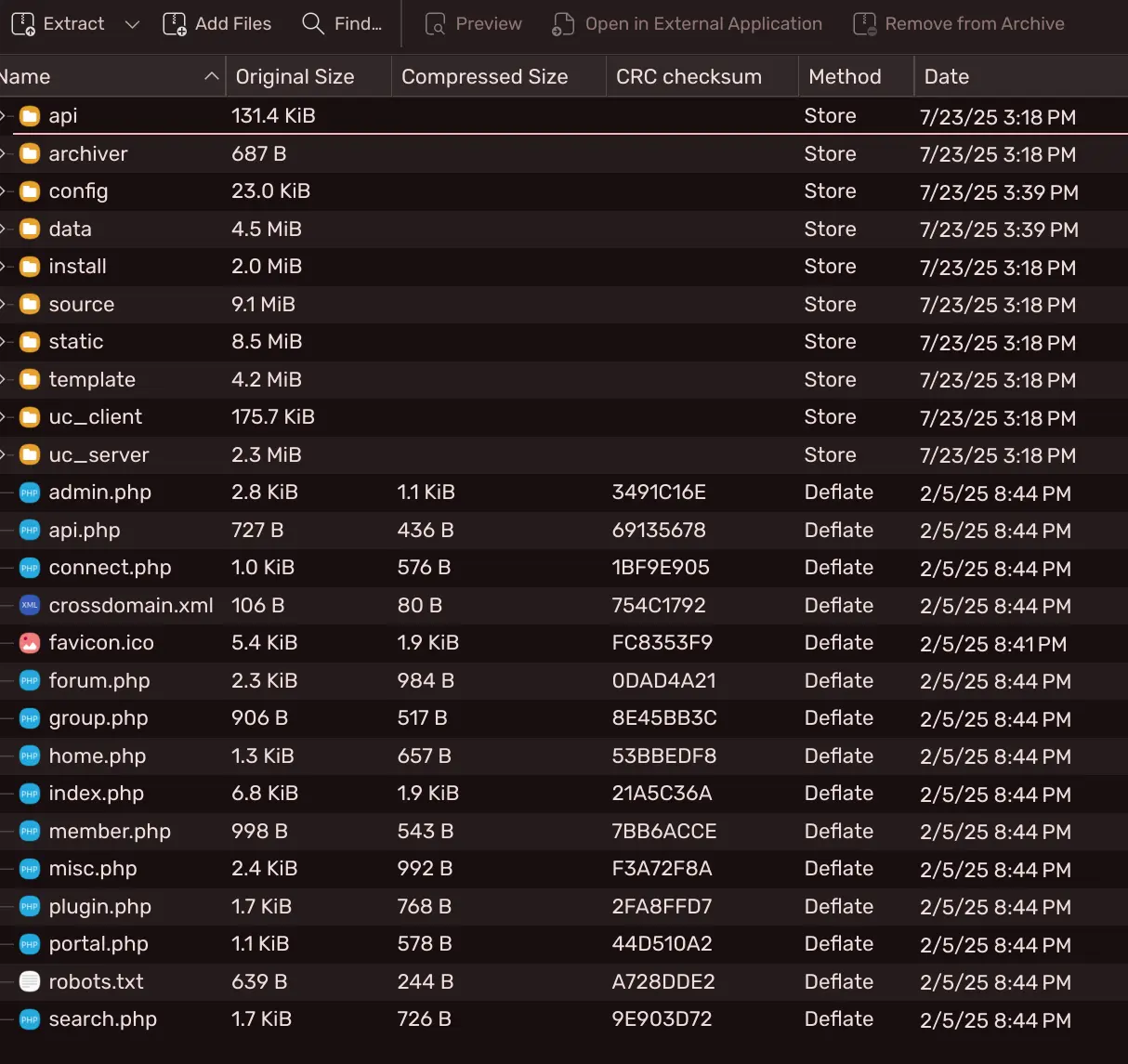The image size is (1128, 1064).
Task: Click the Date column header
Action: coord(946,77)
